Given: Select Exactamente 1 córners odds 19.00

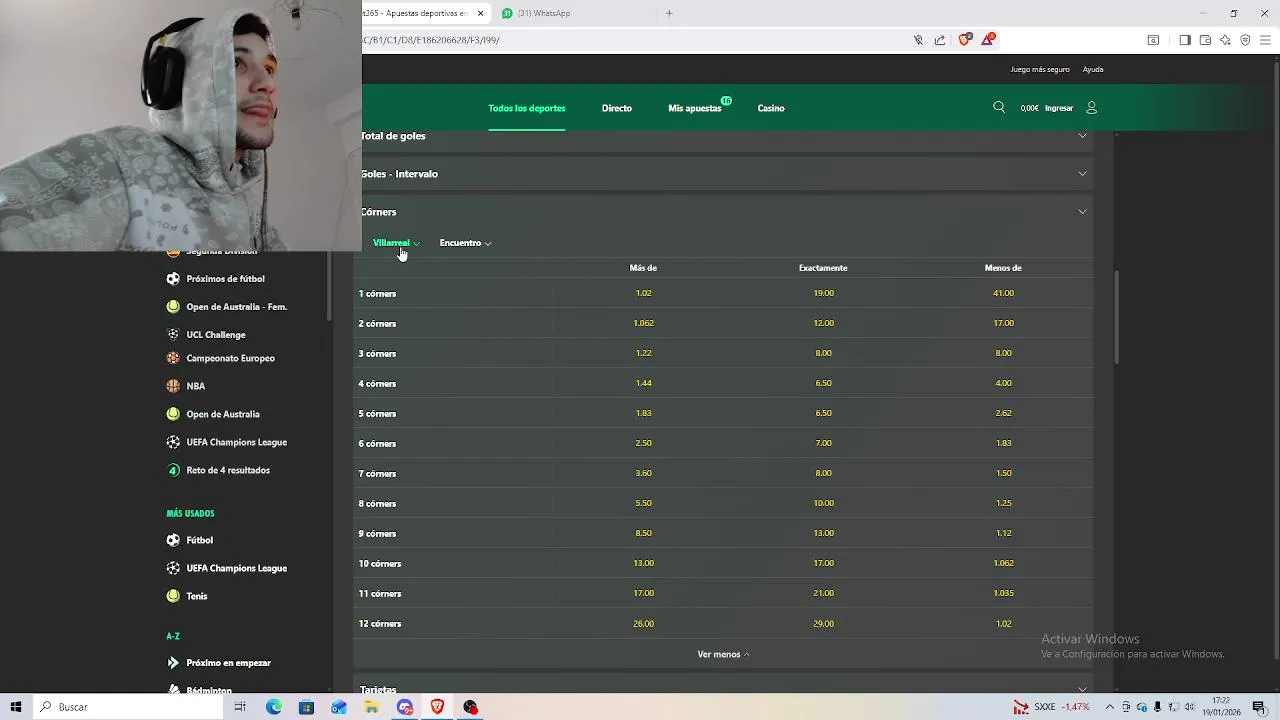Looking at the screenshot, I should 823,293.
